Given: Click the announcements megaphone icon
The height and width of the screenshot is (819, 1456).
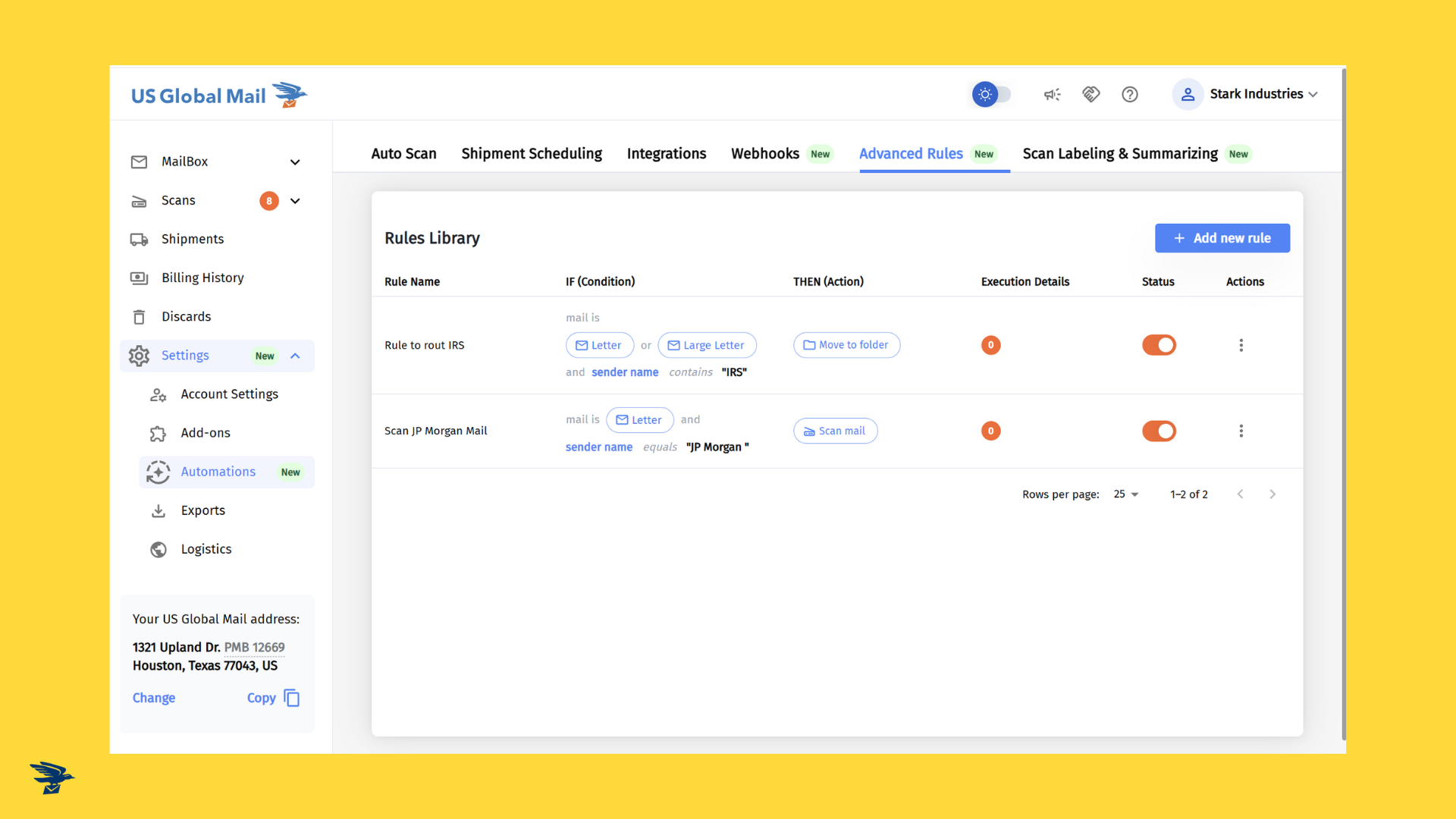Looking at the screenshot, I should (x=1052, y=95).
